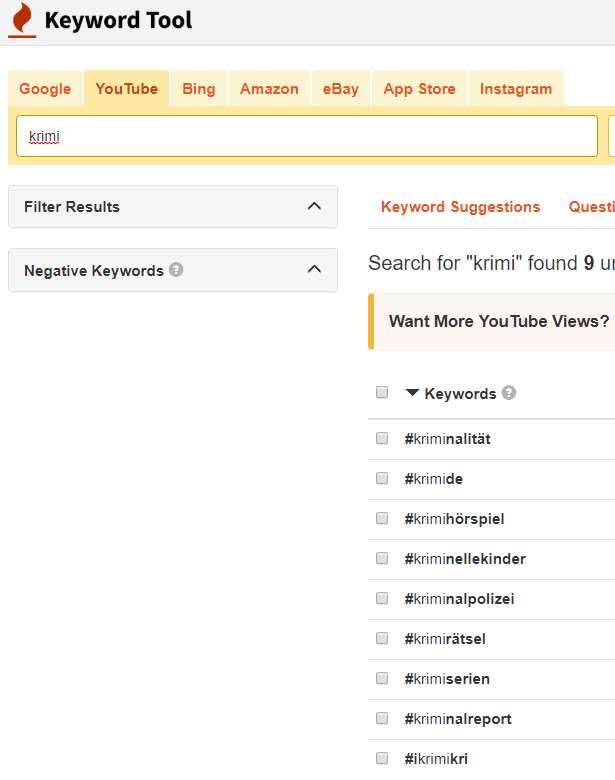The image size is (615, 780).
Task: Check the #krimiserien checkbox
Action: point(382,678)
